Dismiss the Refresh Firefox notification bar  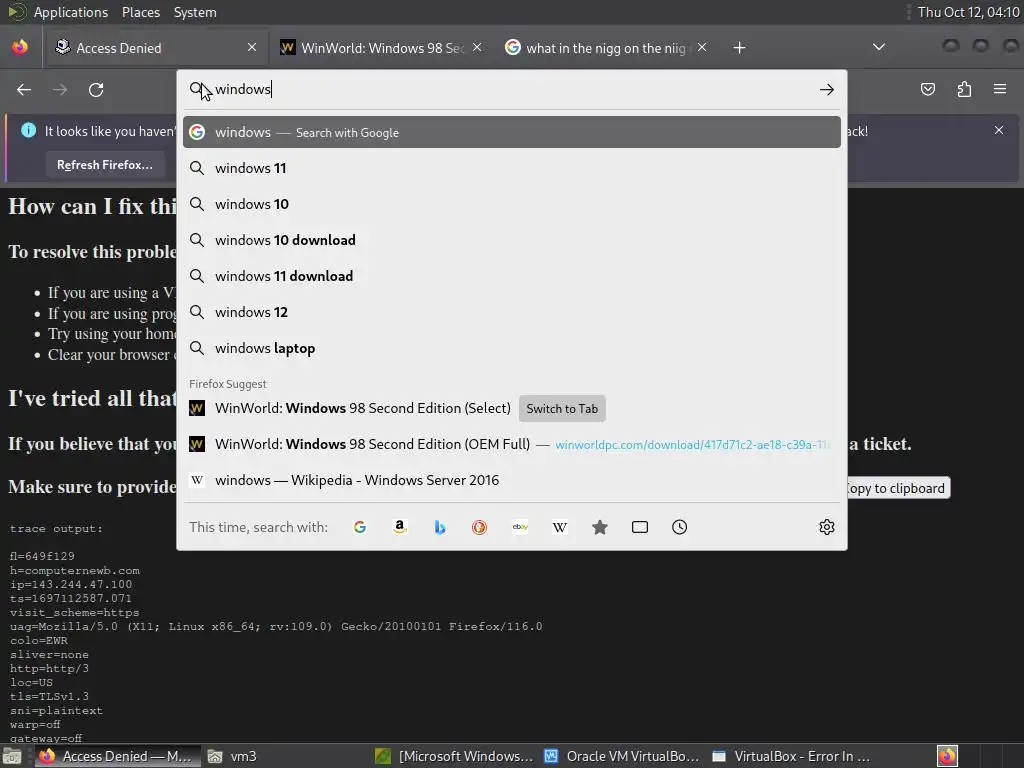tap(999, 130)
